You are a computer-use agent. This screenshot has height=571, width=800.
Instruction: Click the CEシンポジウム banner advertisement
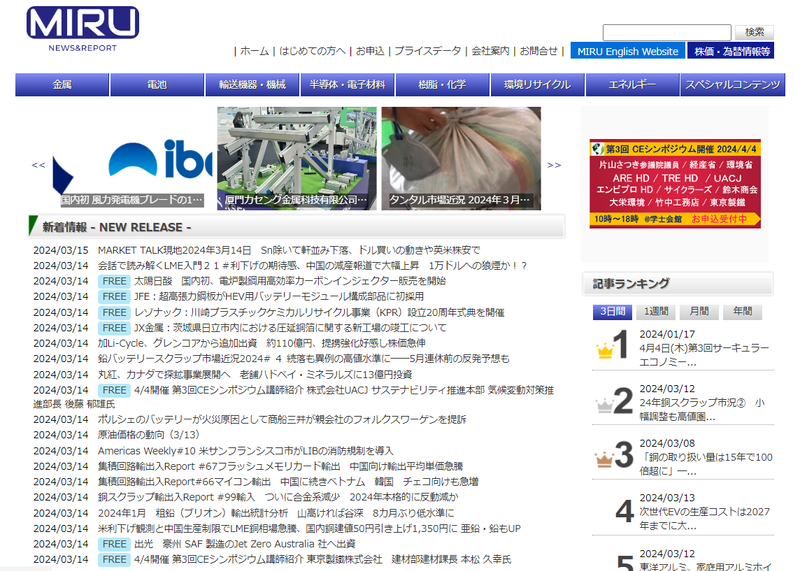[674, 183]
